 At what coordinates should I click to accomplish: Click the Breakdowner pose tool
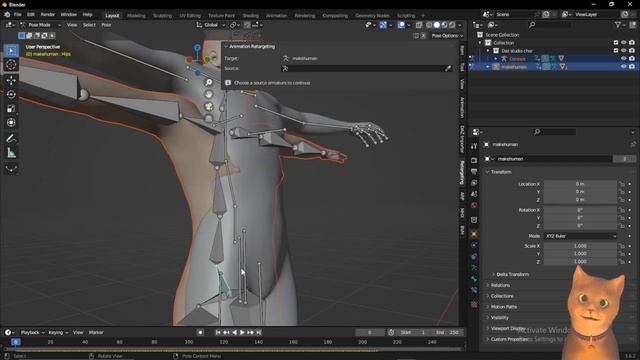click(x=11, y=169)
